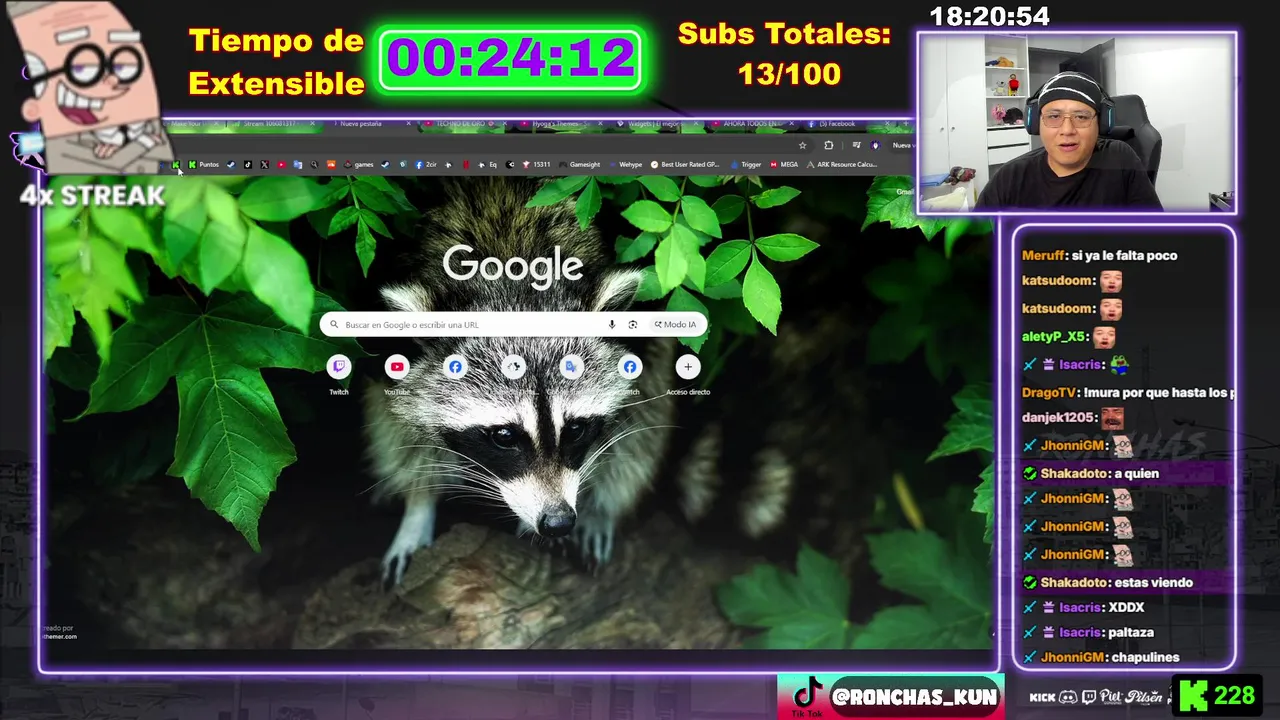Click chat message 'si ya le falta poco'
The height and width of the screenshot is (720, 1280).
click(1124, 255)
